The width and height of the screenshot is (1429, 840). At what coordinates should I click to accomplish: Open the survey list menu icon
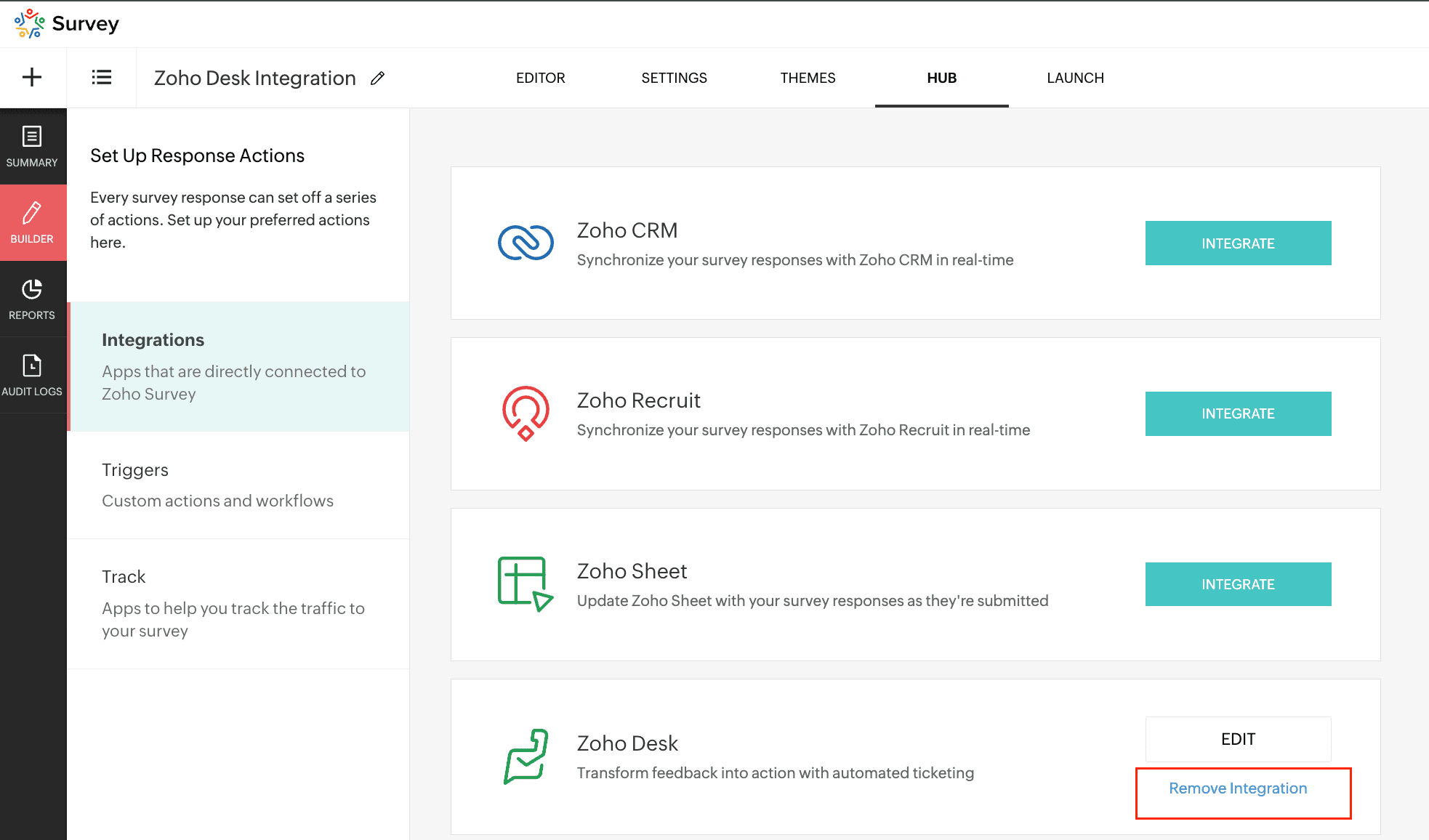101,77
